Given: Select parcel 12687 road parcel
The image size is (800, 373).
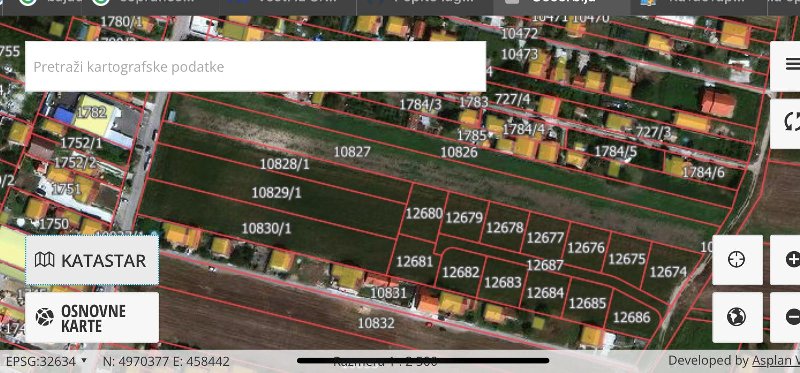Looking at the screenshot, I should [x=545, y=265].
